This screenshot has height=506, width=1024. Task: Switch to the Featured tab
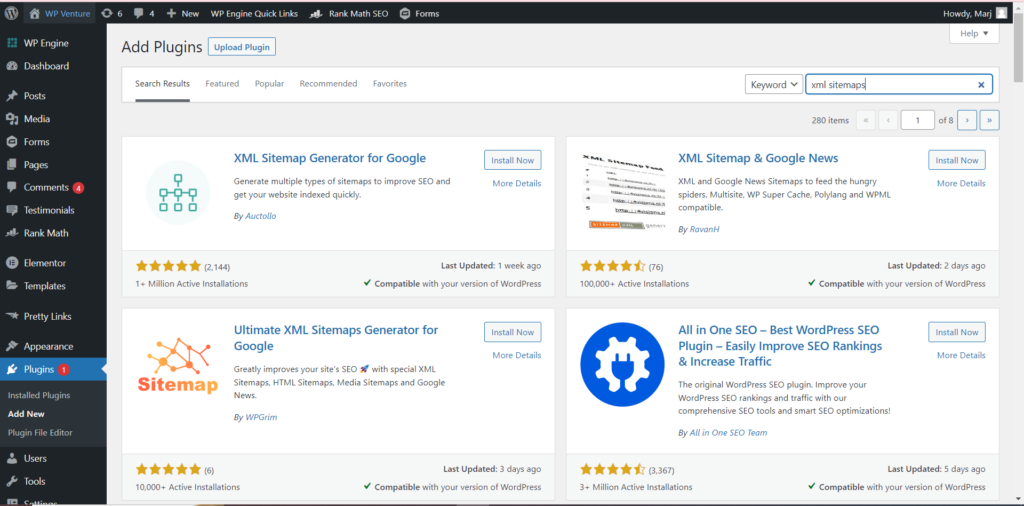(x=222, y=84)
